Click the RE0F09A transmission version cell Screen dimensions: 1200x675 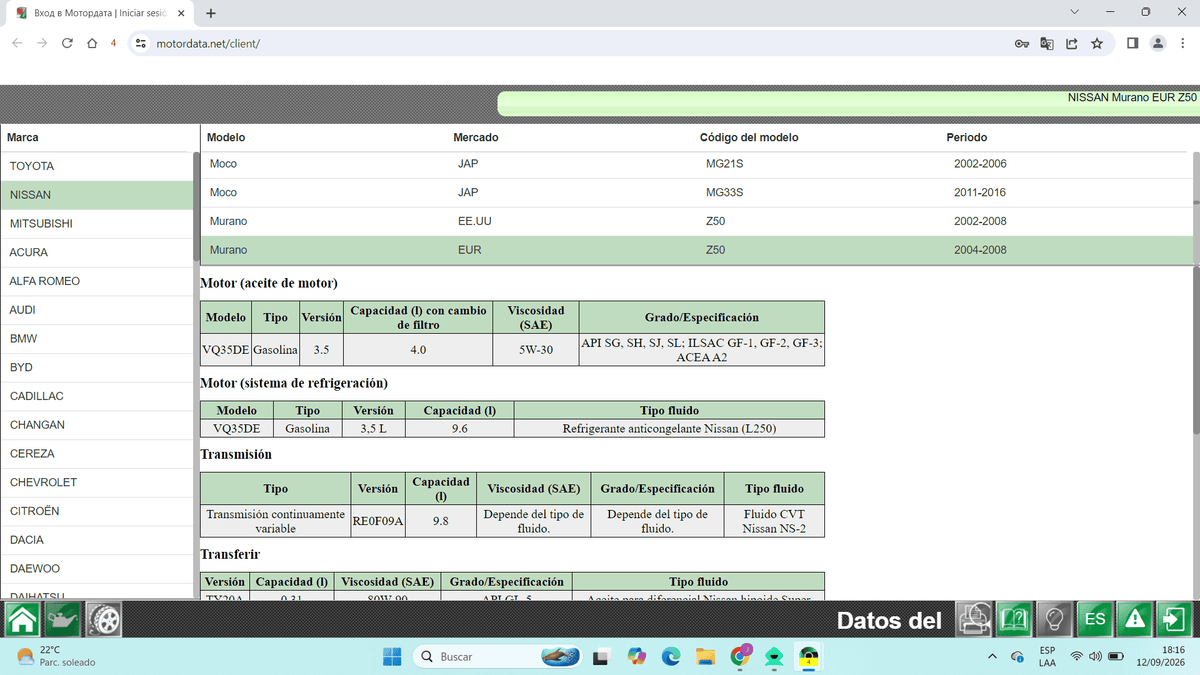378,521
